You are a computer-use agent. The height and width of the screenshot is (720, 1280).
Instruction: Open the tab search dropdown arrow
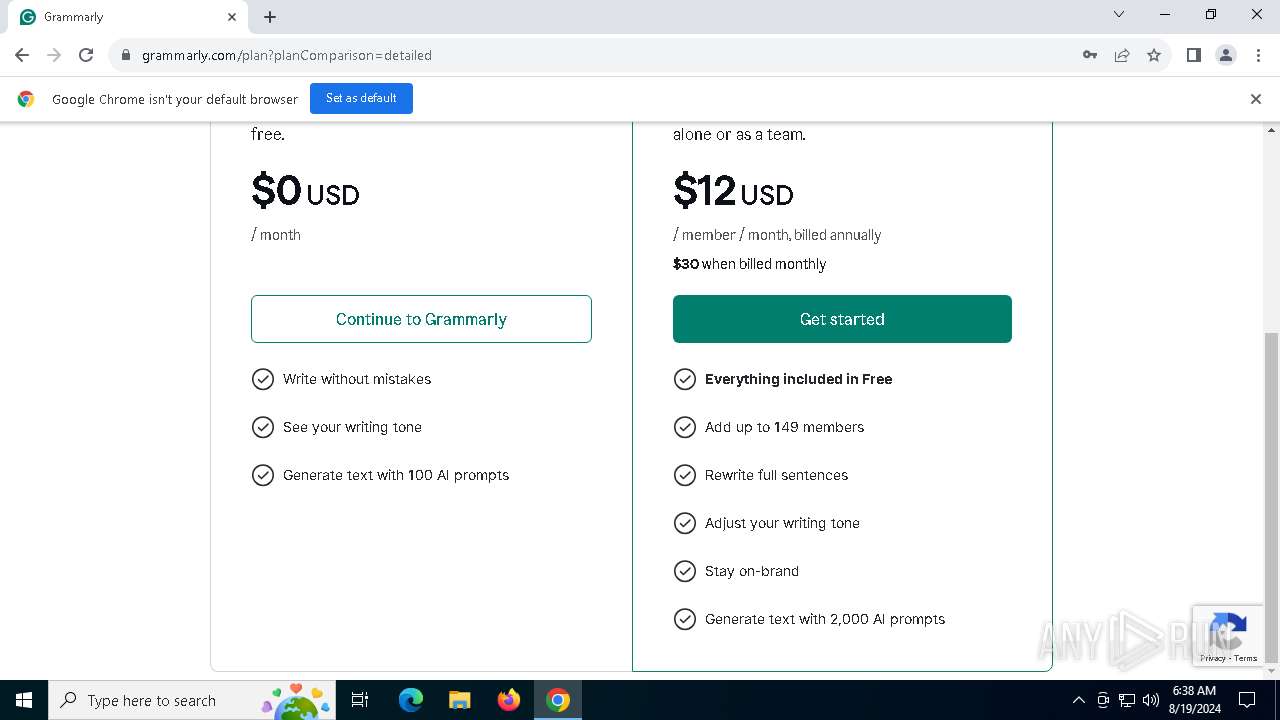(x=1119, y=14)
